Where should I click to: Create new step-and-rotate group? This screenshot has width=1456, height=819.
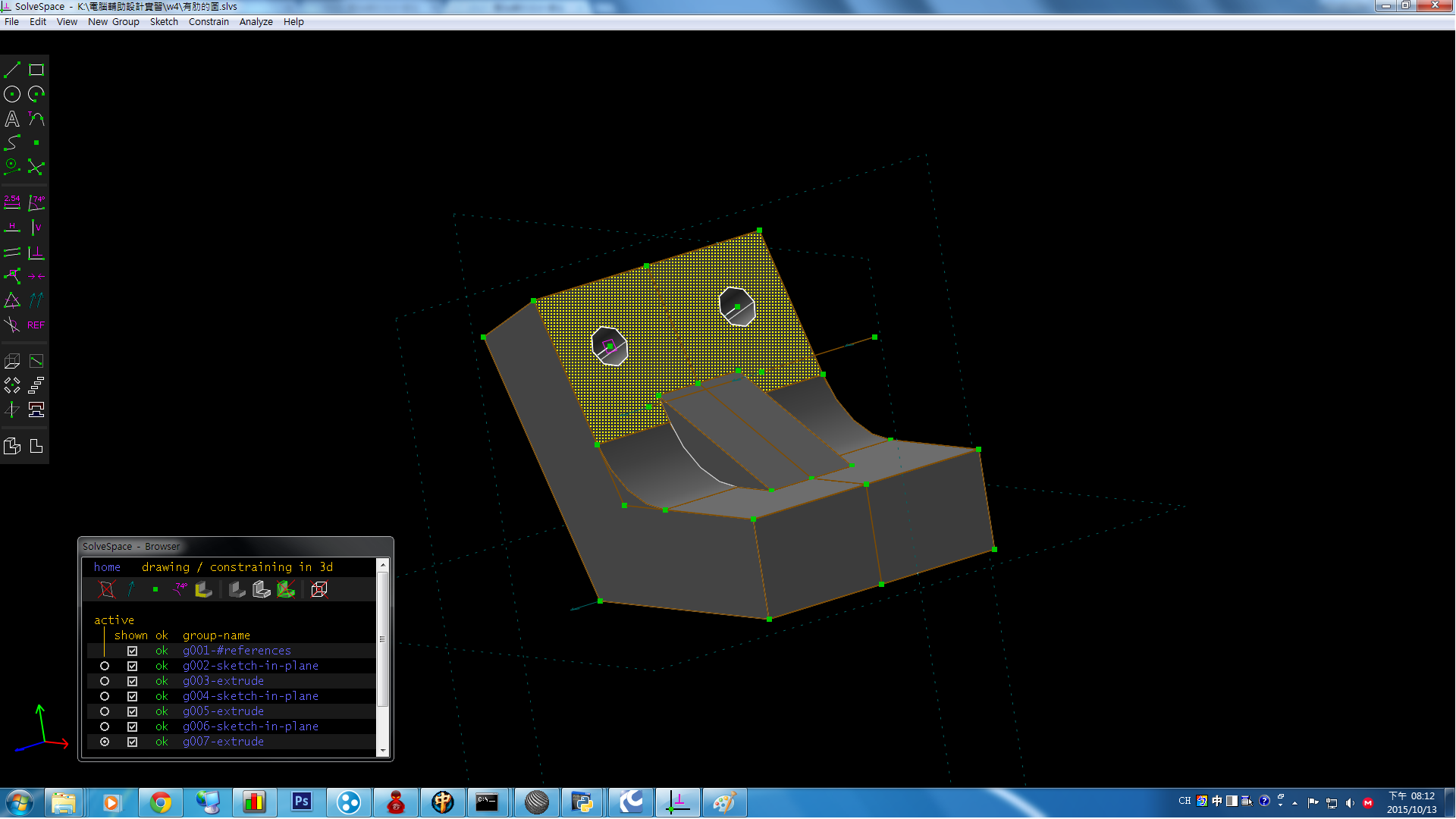pos(12,385)
